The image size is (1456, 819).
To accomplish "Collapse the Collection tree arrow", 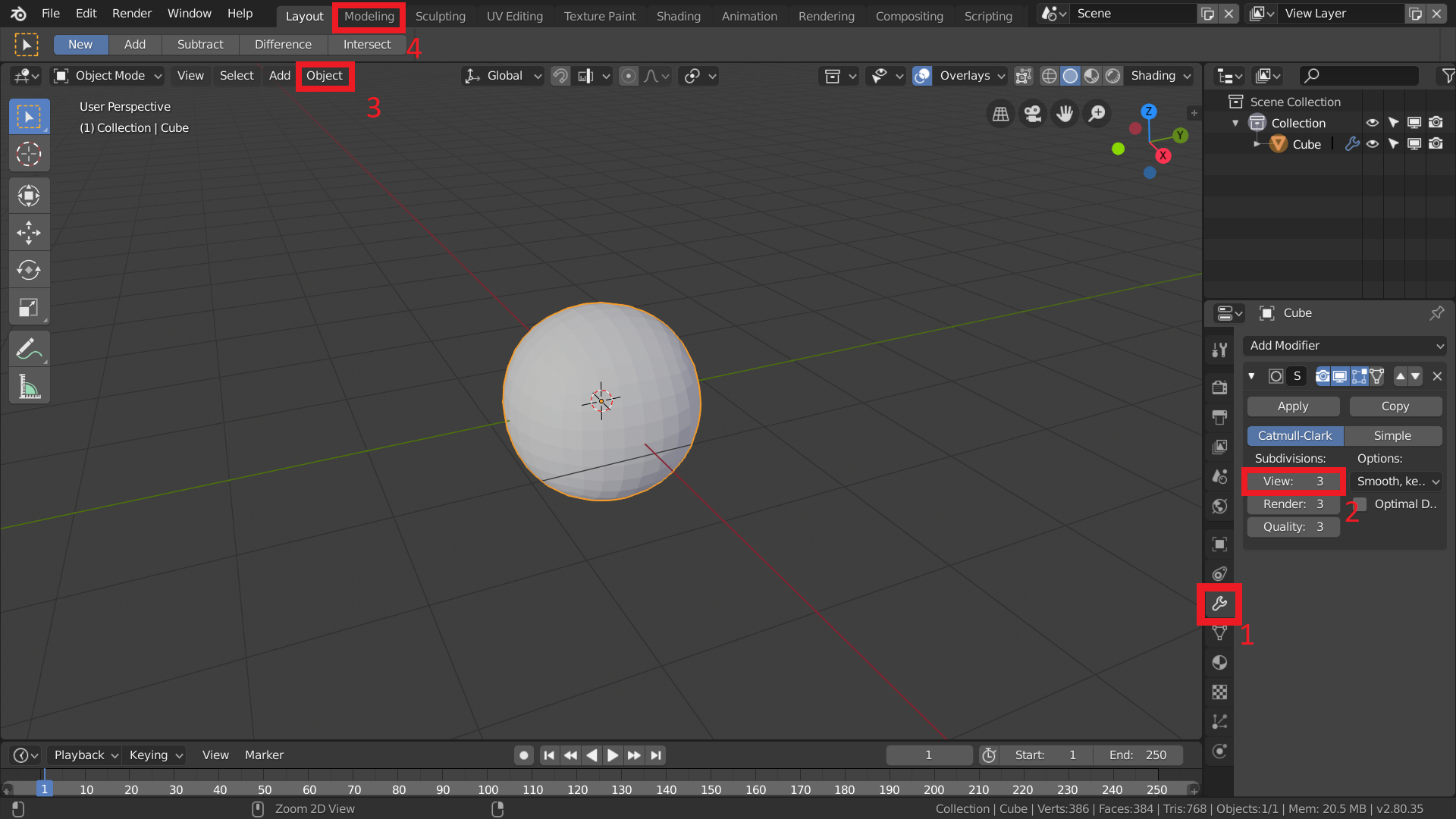I will click(x=1235, y=123).
